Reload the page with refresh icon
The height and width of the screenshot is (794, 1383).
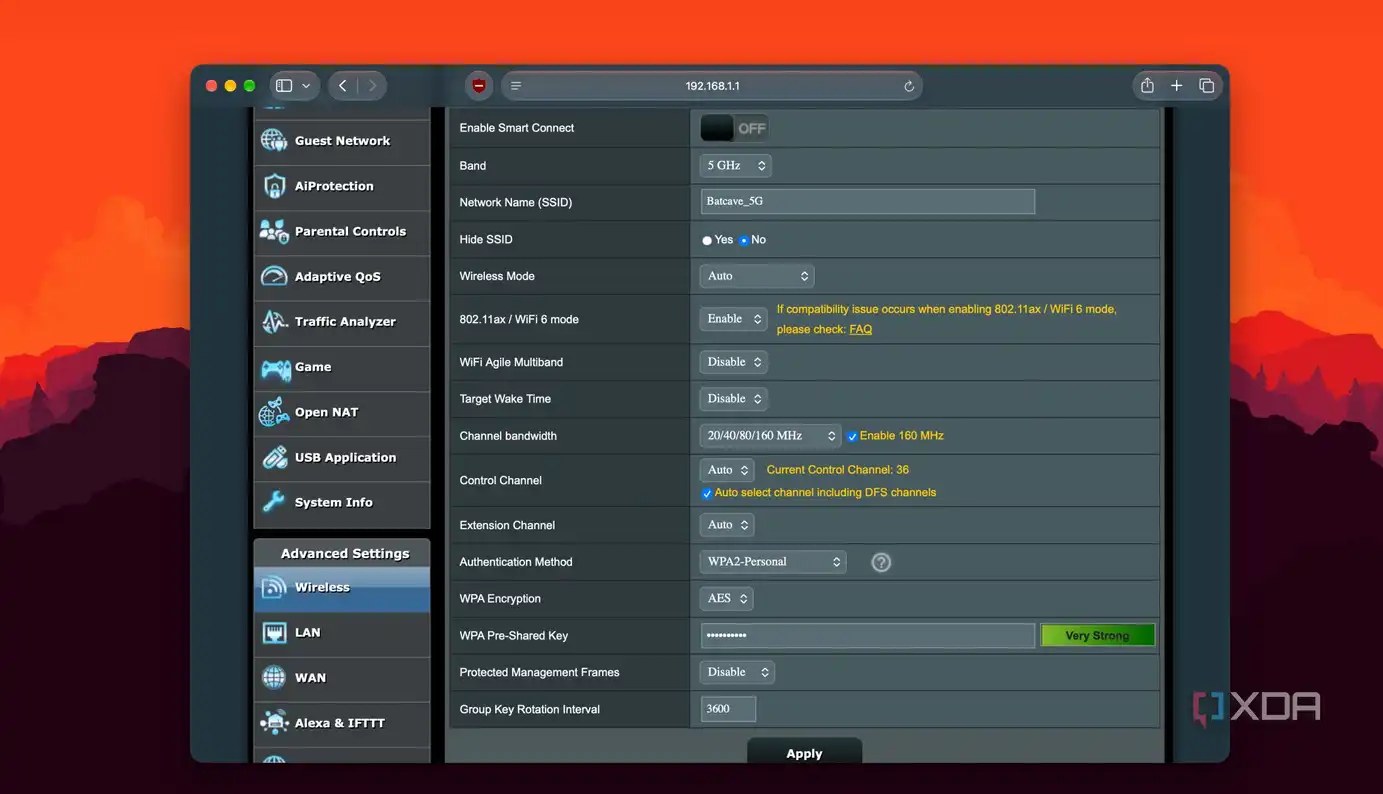click(909, 86)
